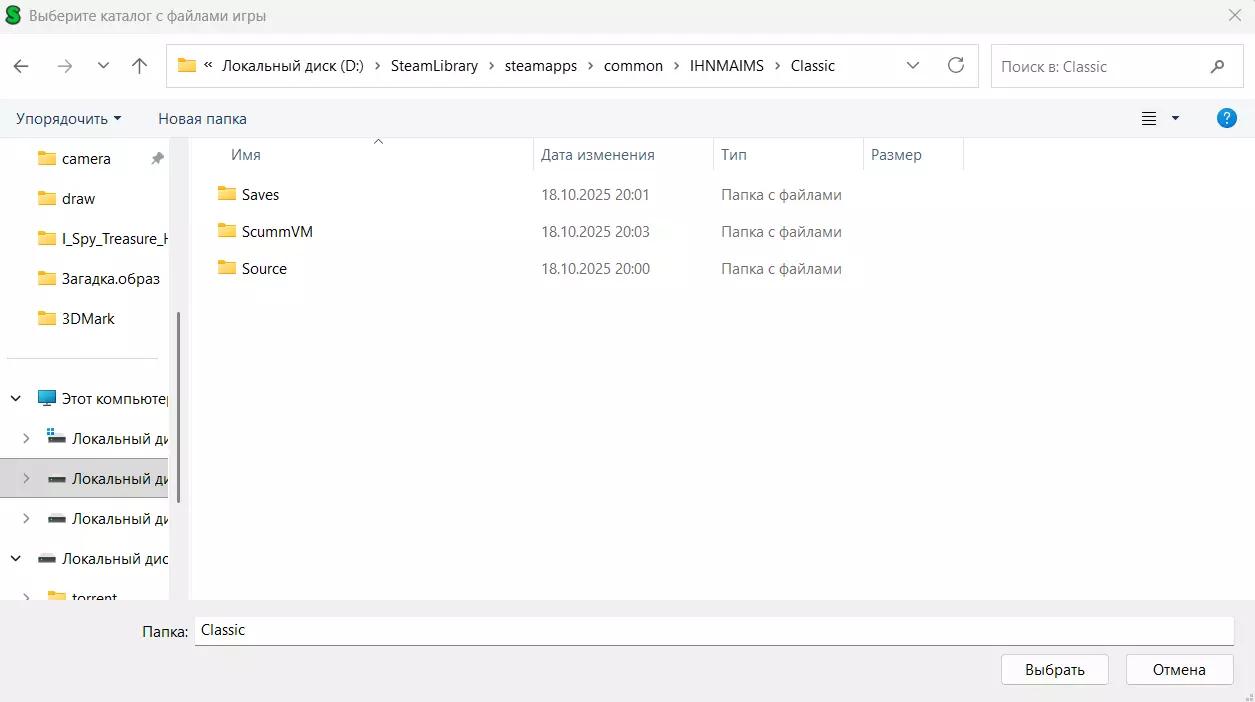The height and width of the screenshot is (702, 1255).
Task: Click the search magnifier icon
Action: (x=1217, y=66)
